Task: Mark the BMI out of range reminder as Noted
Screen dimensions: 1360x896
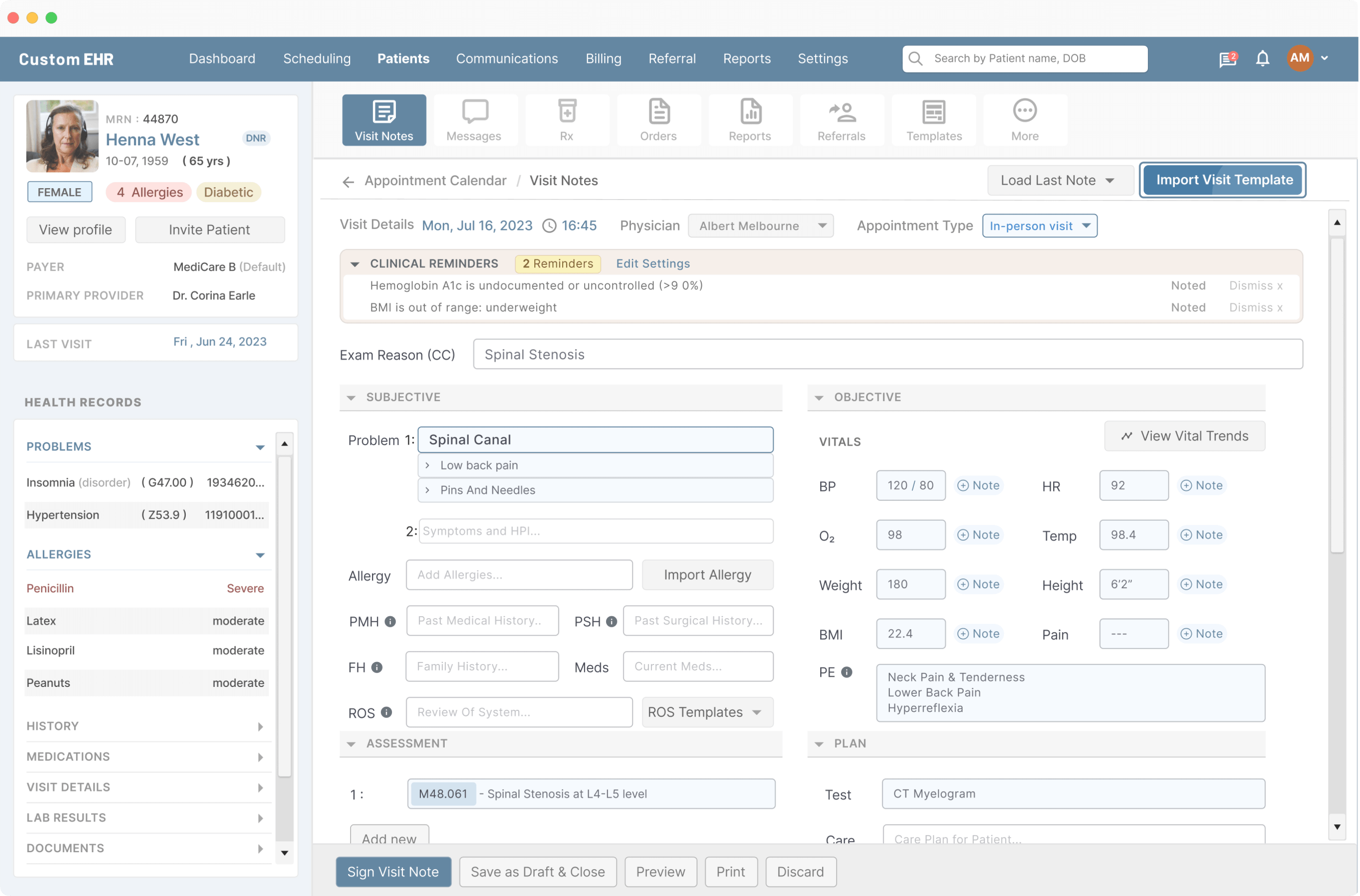Action: point(1188,307)
